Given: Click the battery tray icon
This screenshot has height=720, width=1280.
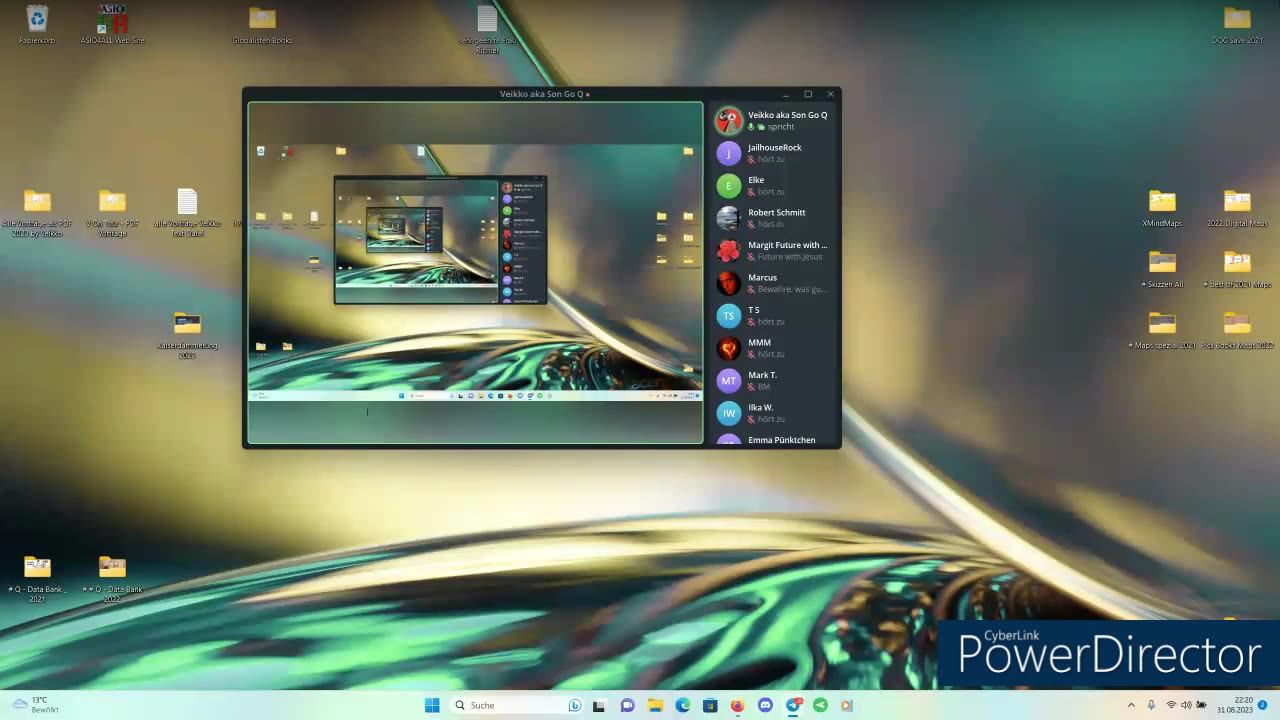Looking at the screenshot, I should point(1201,705).
